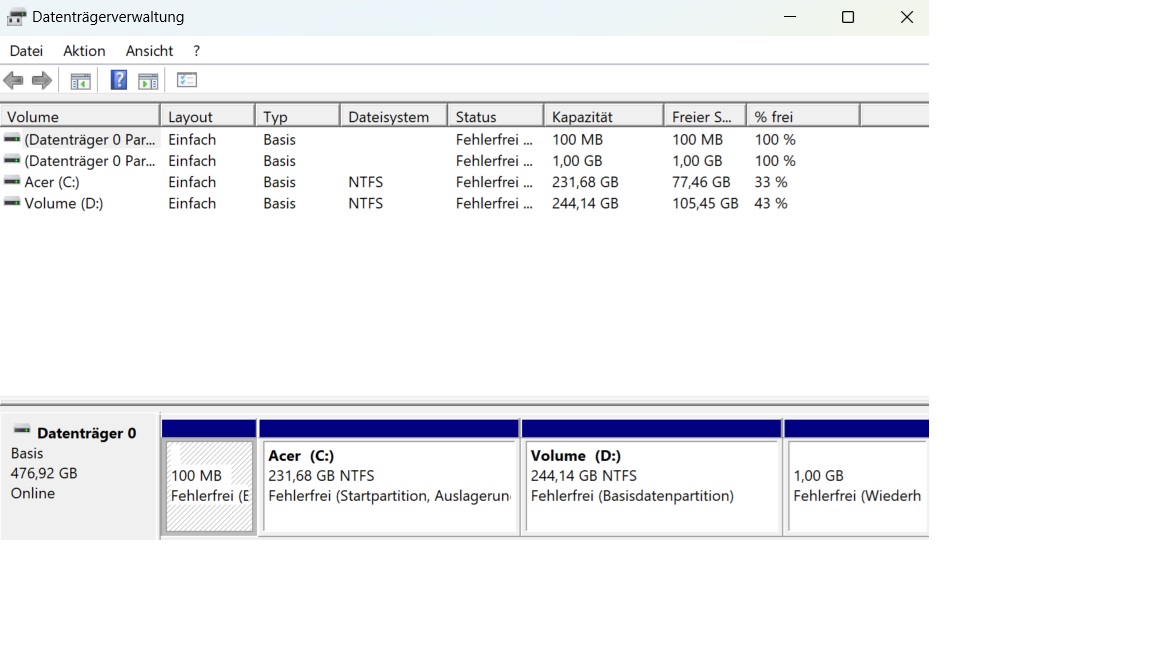This screenshot has height=648, width=1152.
Task: Click the disk icon beside Datenträger 0
Action: [22, 430]
